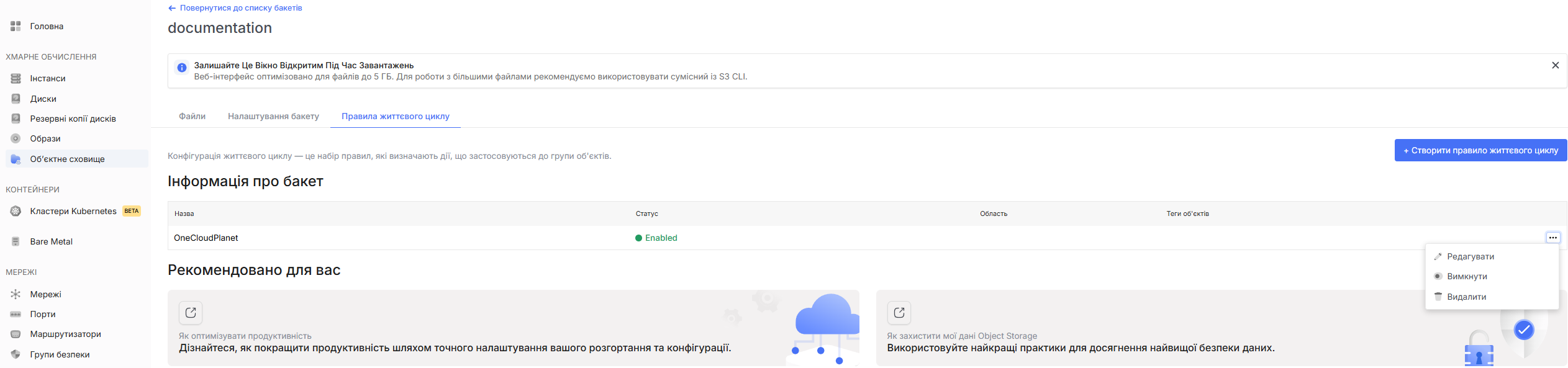Click the Головна dashboard icon in sidebar
1568x368 pixels.
coord(16,26)
